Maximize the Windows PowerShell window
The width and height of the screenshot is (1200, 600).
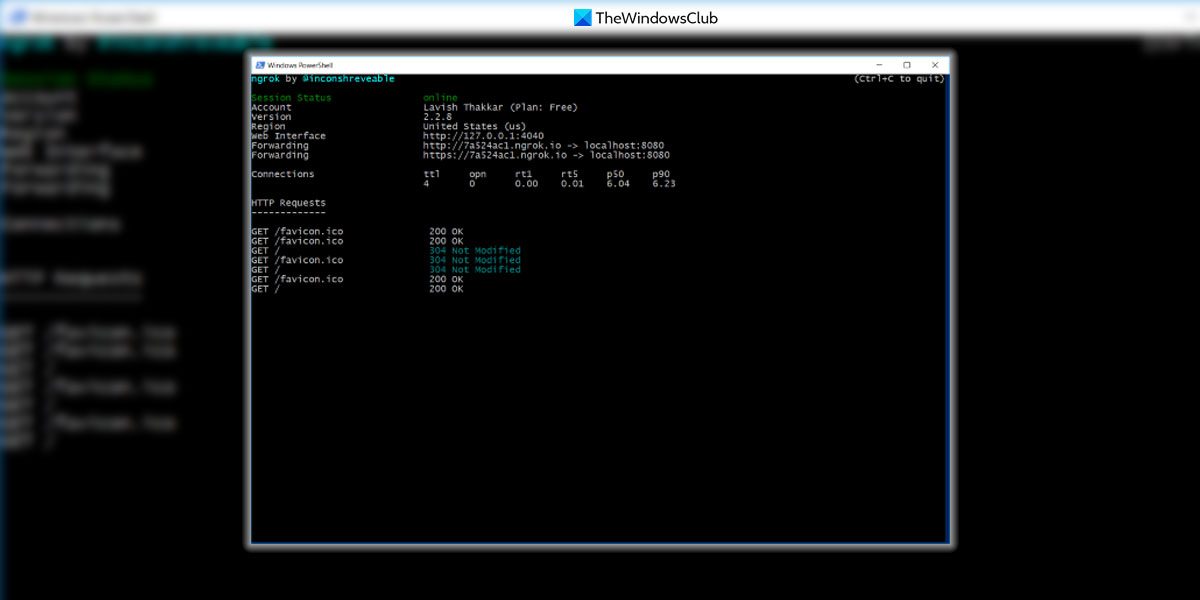coord(907,65)
